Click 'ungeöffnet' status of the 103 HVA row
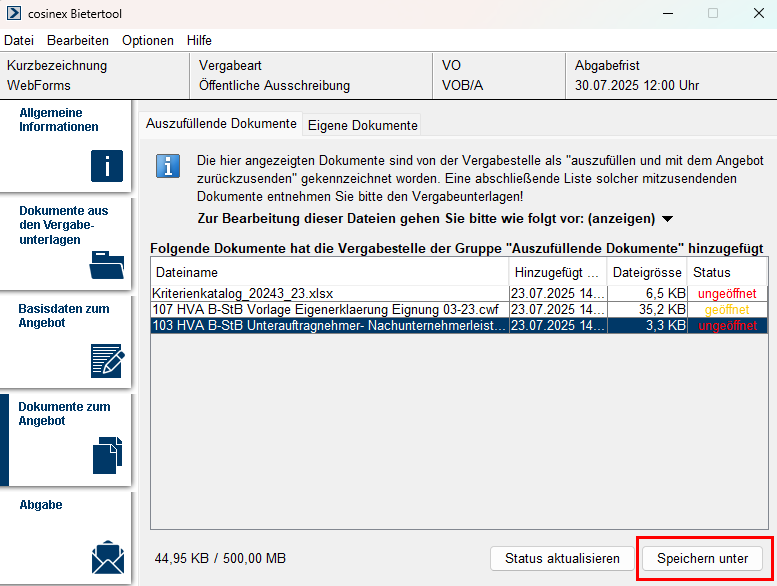The height and width of the screenshot is (586, 777). pos(727,325)
